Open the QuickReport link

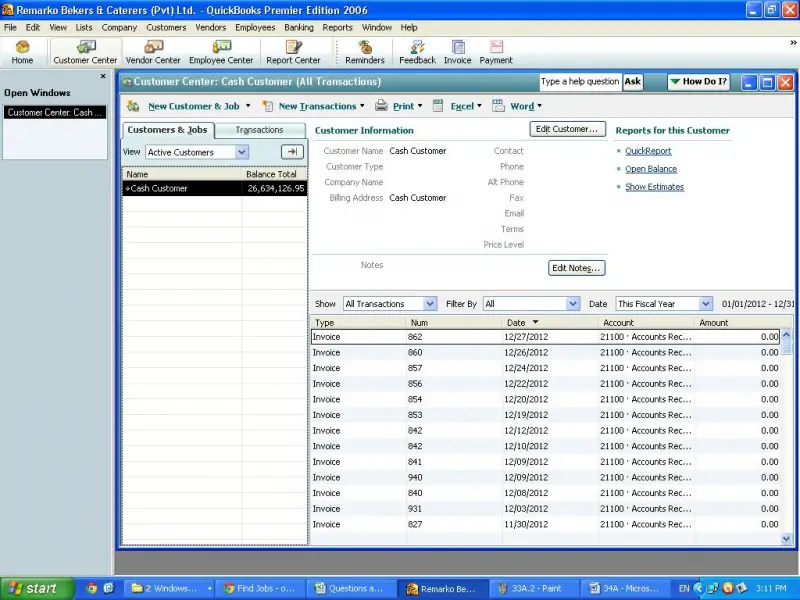[x=648, y=151]
